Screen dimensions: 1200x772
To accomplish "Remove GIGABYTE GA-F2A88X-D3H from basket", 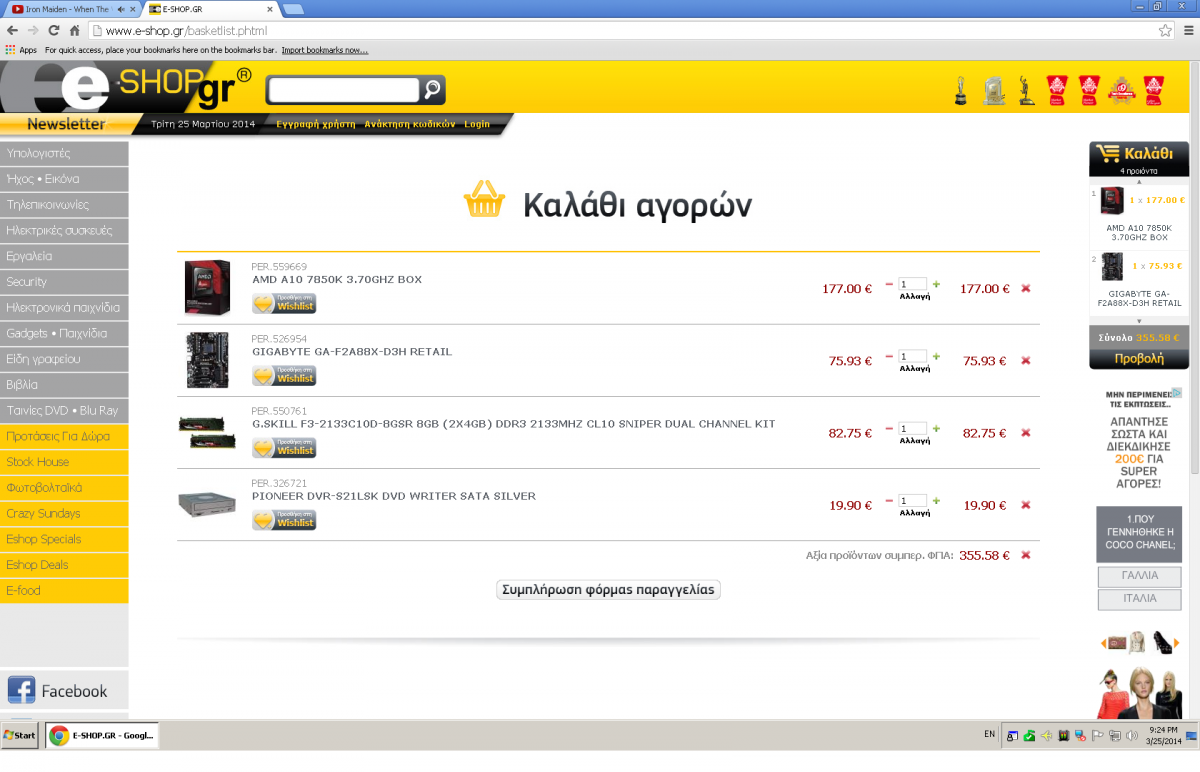I will pos(1025,361).
